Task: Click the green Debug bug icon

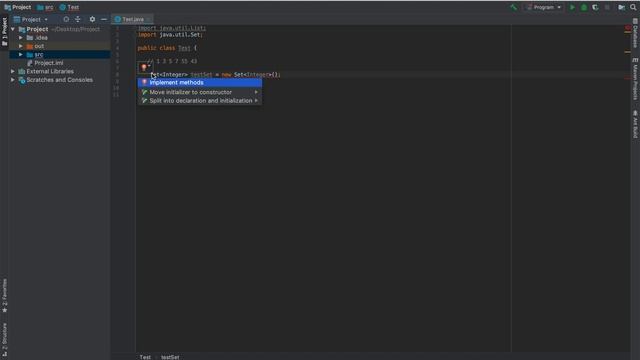Action: (x=584, y=7)
